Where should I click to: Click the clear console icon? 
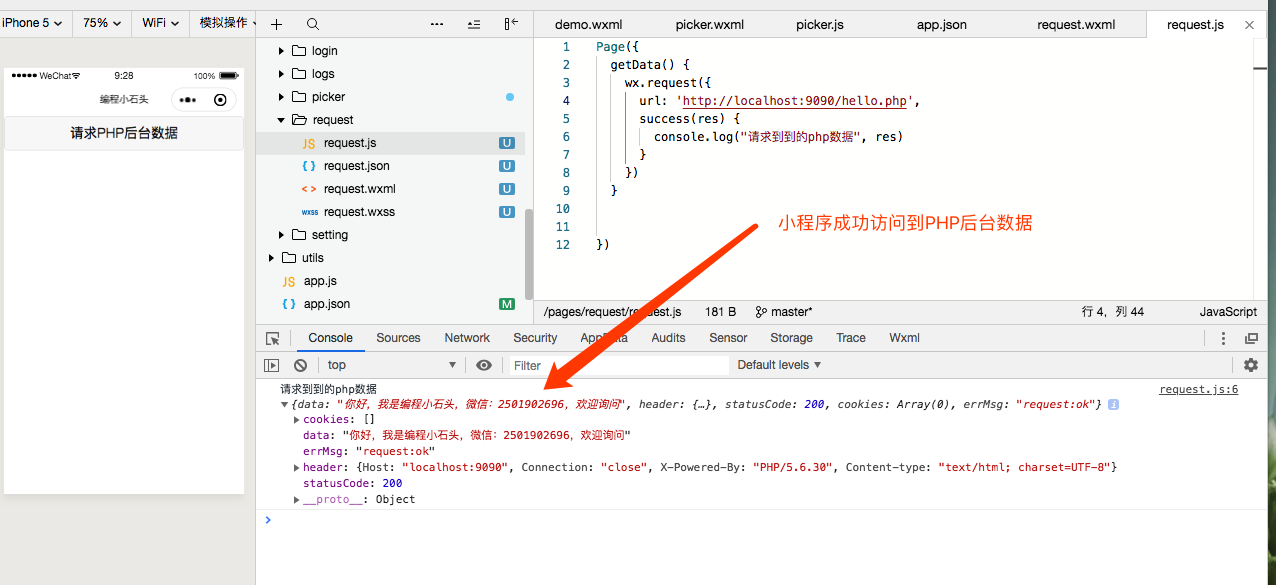(x=301, y=365)
